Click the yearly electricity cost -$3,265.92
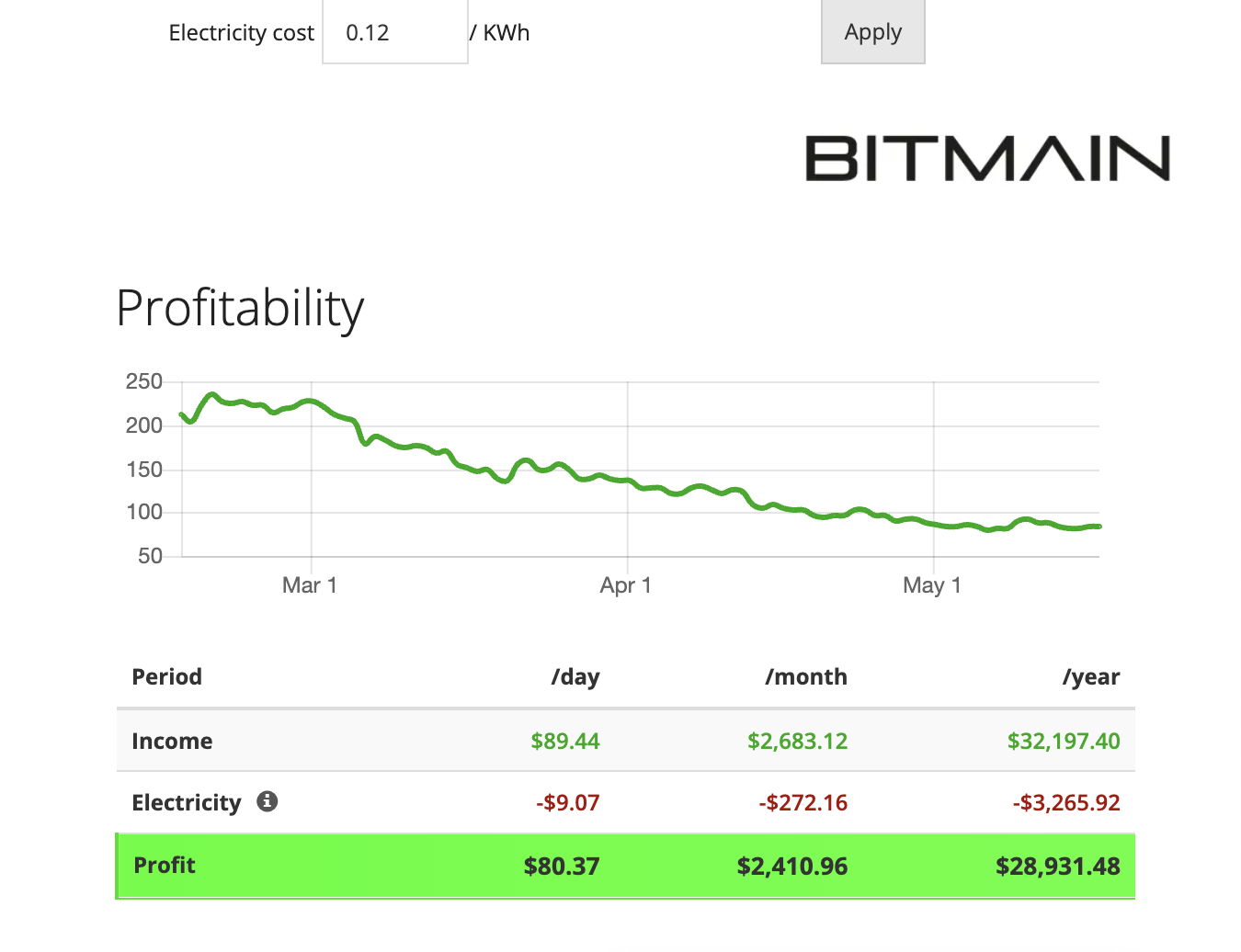Screen dimensions: 1241x952 (x=1066, y=802)
